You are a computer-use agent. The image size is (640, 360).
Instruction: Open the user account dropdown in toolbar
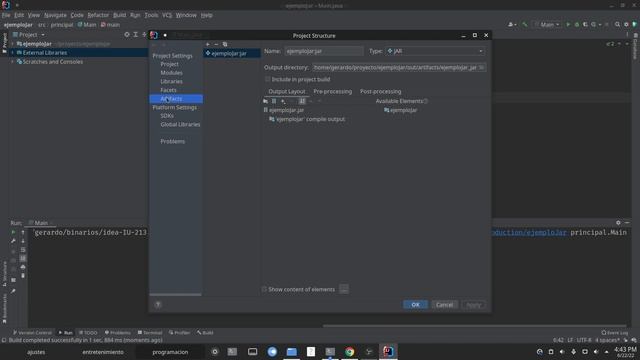pyautogui.click(x=512, y=24)
